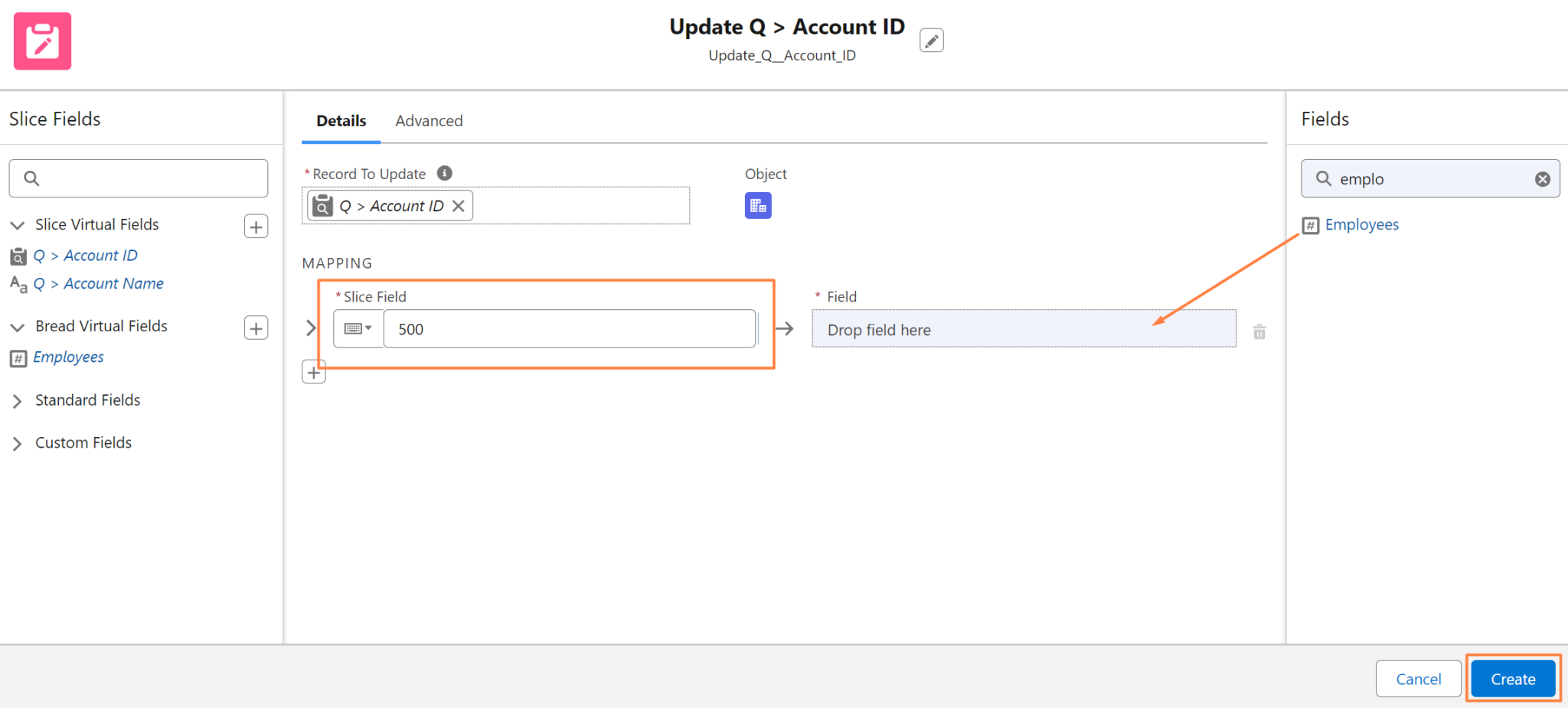Click the arrow icon between Slice Field and Field
Viewport: 1568px width, 708px height.
[785, 328]
